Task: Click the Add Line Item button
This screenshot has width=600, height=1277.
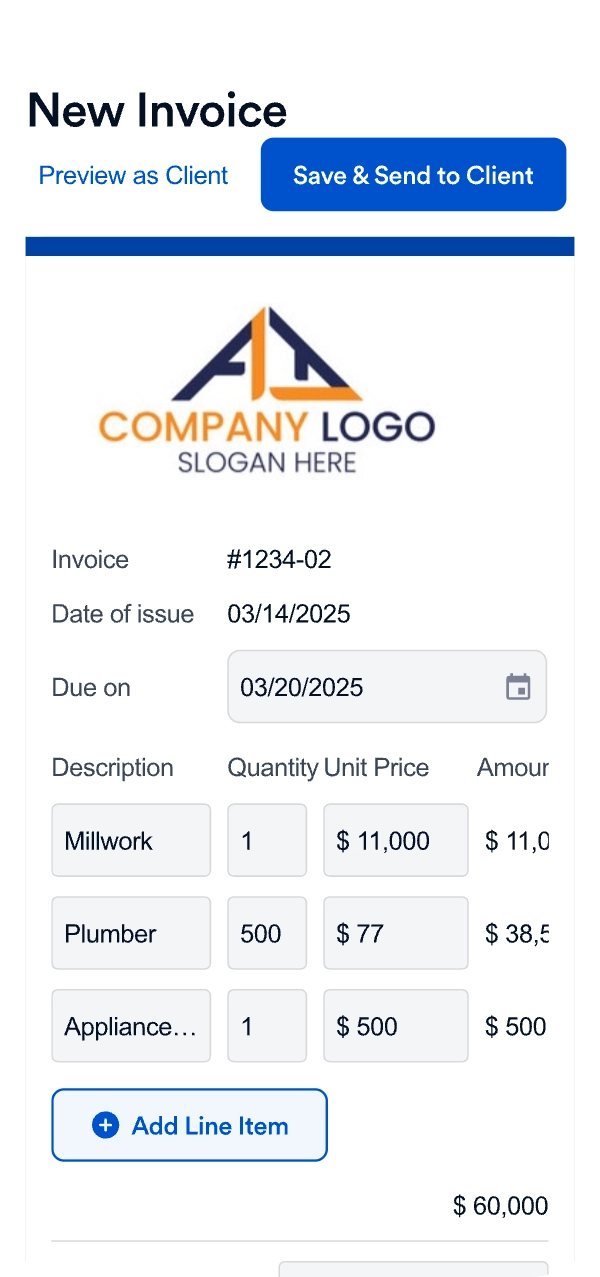Action: (189, 1125)
